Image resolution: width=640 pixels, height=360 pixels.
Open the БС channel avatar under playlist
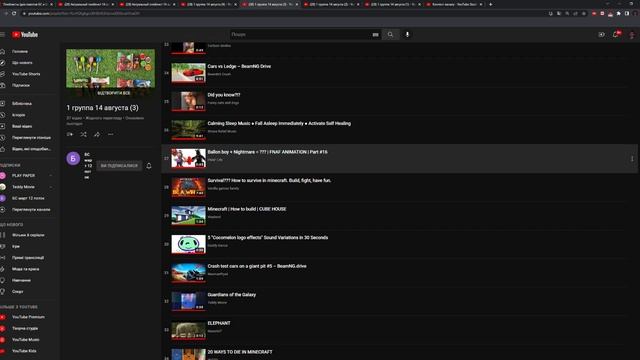pos(73,158)
